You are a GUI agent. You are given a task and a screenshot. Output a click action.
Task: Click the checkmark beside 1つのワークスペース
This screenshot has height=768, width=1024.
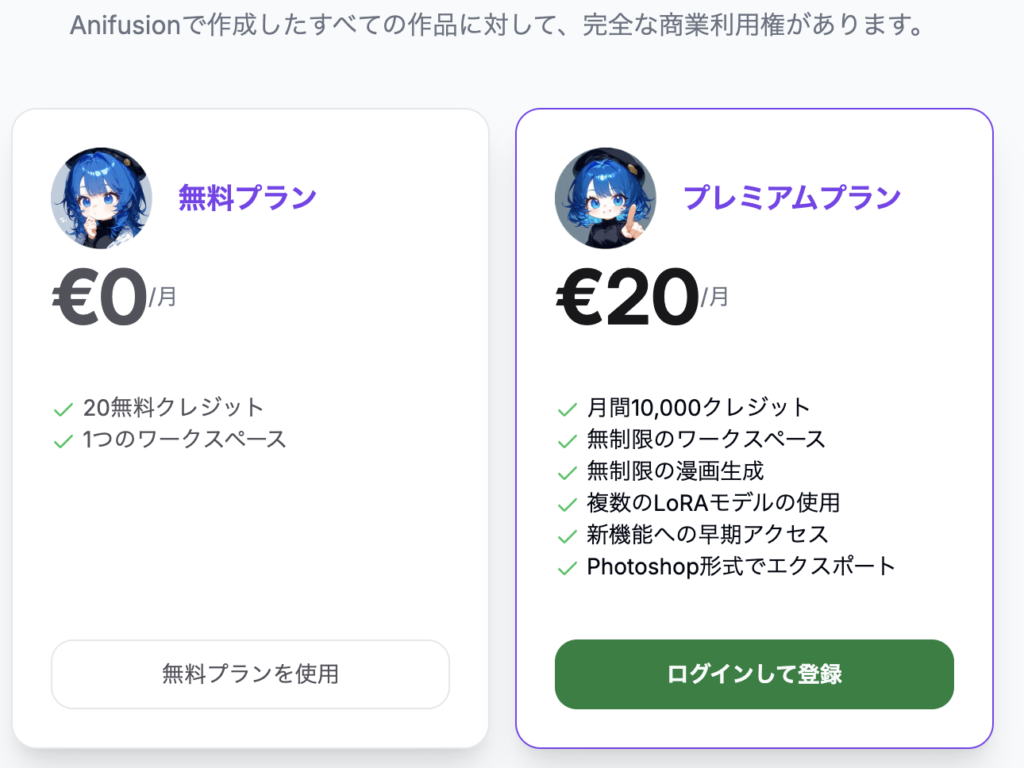(x=63, y=441)
